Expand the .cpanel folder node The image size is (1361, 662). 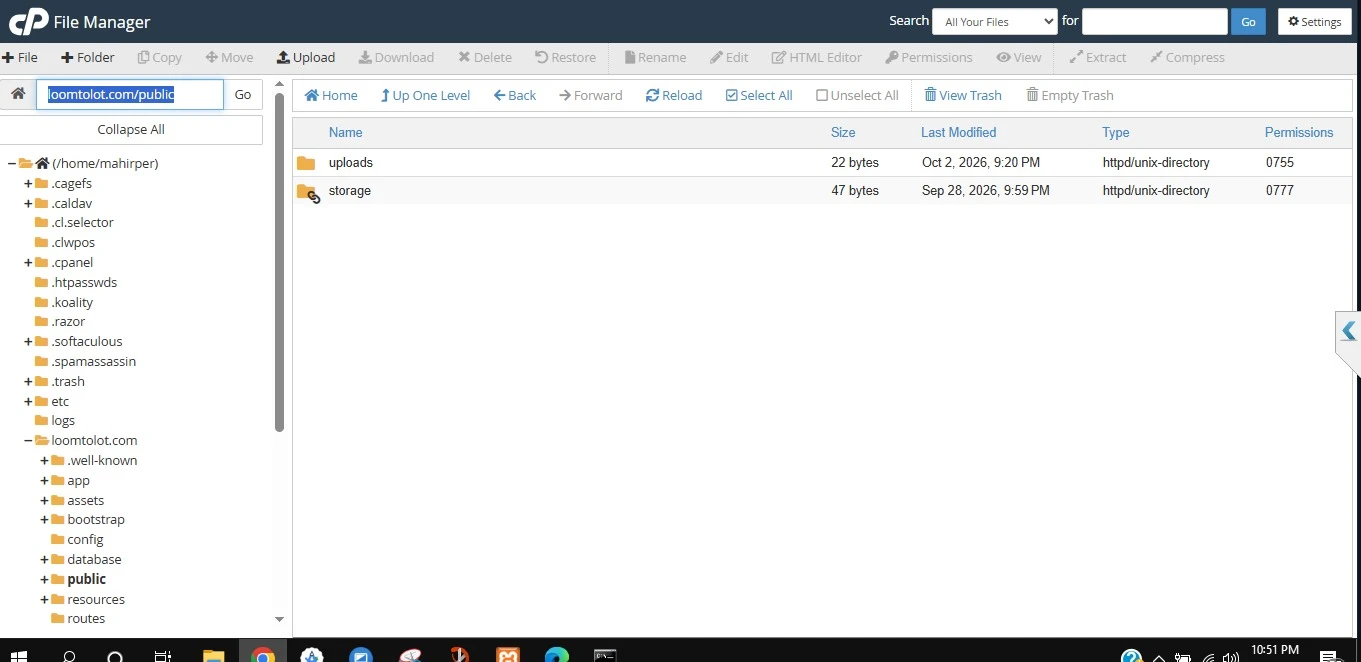(29, 262)
